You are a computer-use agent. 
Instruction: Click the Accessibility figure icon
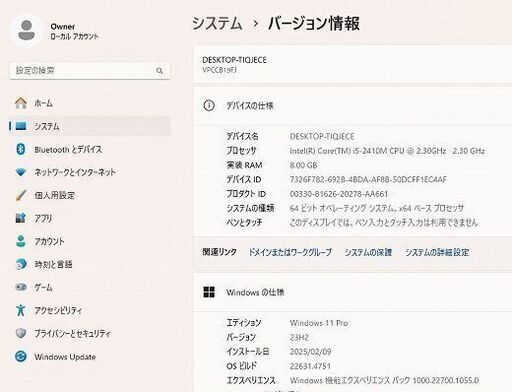click(21, 310)
